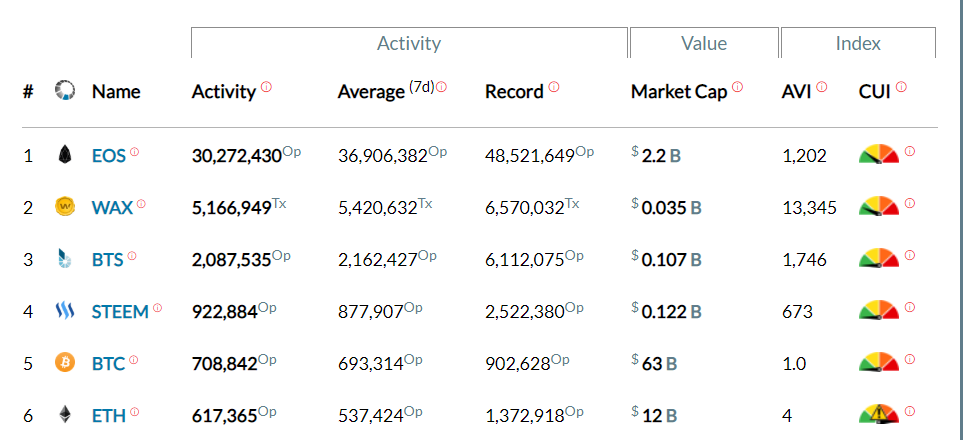This screenshot has width=963, height=440.
Task: Open the STEEM blockchain link
Action: point(120,312)
